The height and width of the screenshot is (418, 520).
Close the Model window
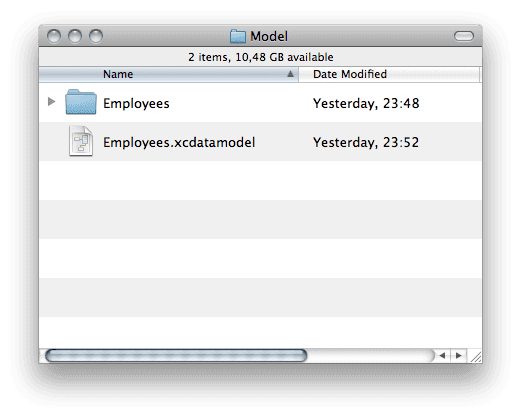(x=54, y=36)
